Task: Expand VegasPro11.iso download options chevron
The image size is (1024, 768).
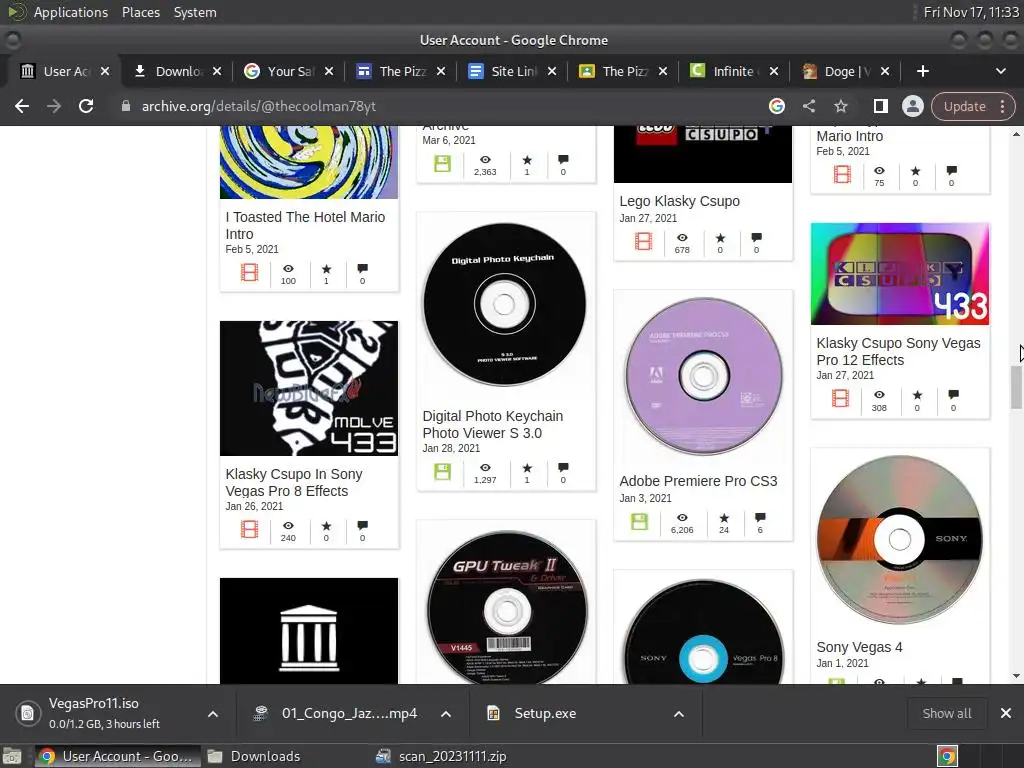Action: pos(213,714)
